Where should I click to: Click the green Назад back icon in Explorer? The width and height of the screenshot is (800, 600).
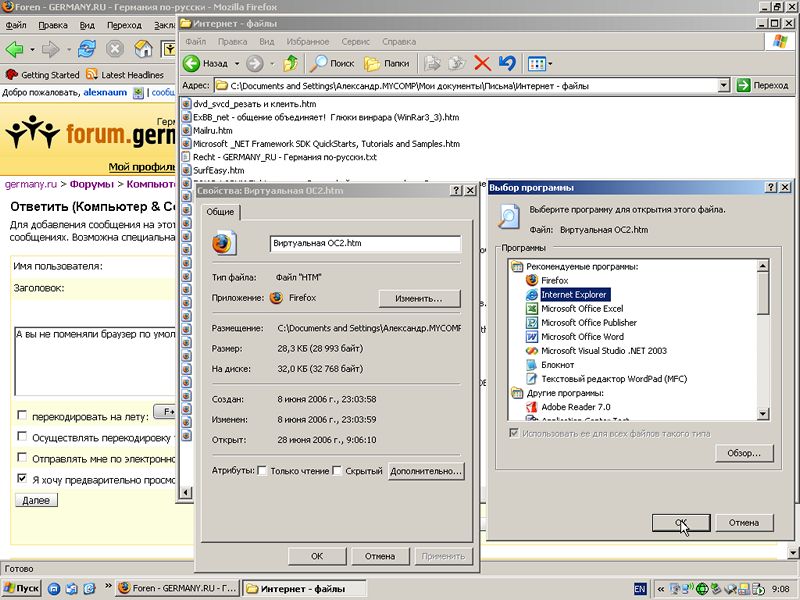point(191,63)
